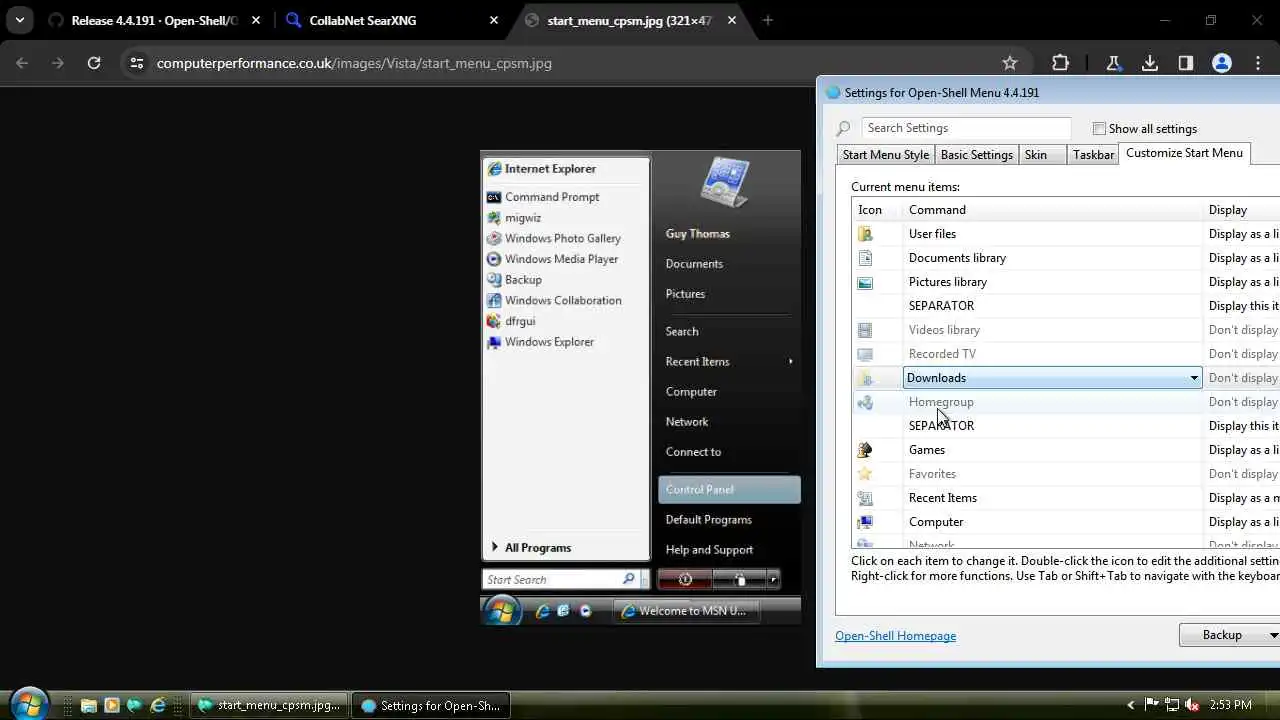The image size is (1280, 720).
Task: Click the Vista start menu image
Action: click(640, 387)
